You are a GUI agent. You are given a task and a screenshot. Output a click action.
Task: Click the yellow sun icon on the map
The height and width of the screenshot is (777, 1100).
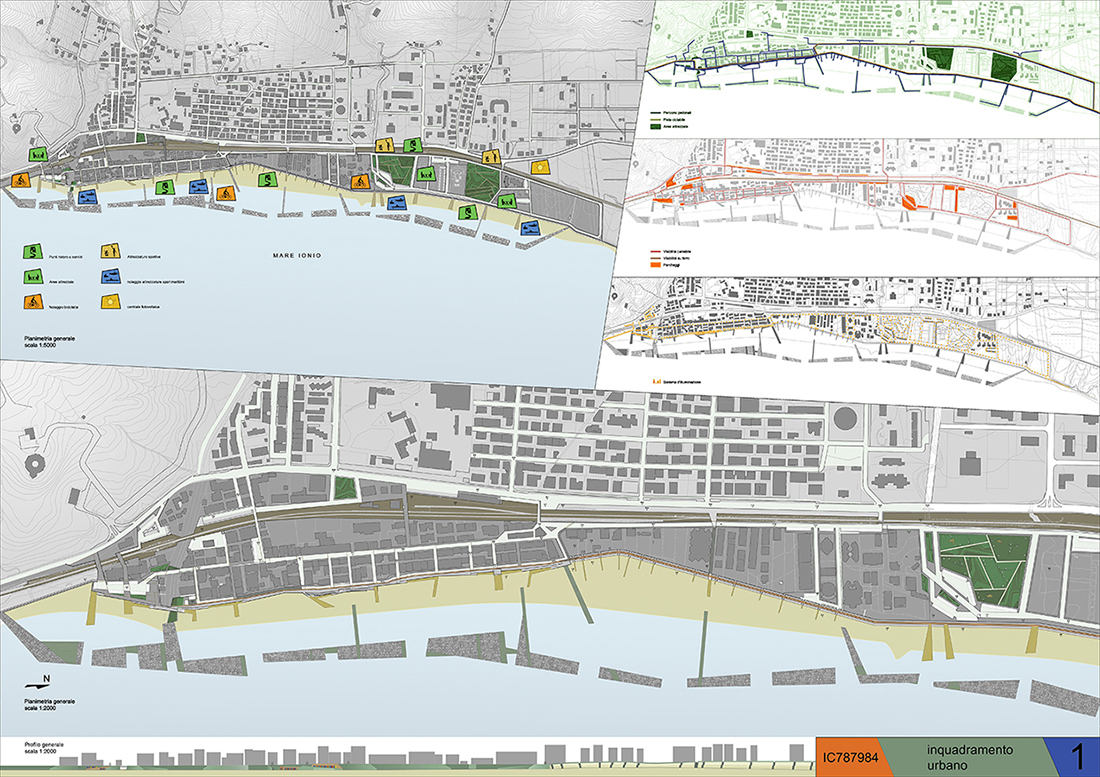tap(541, 165)
